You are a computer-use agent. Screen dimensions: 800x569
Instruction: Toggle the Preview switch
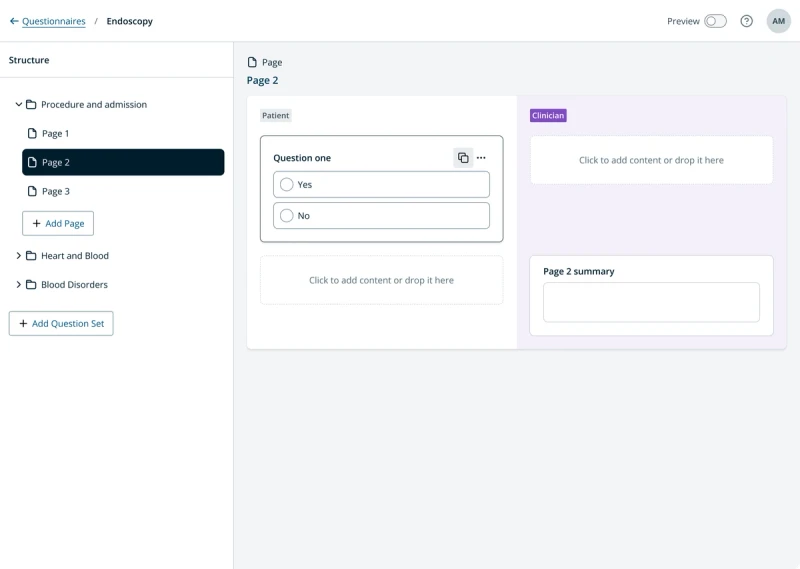(x=715, y=21)
